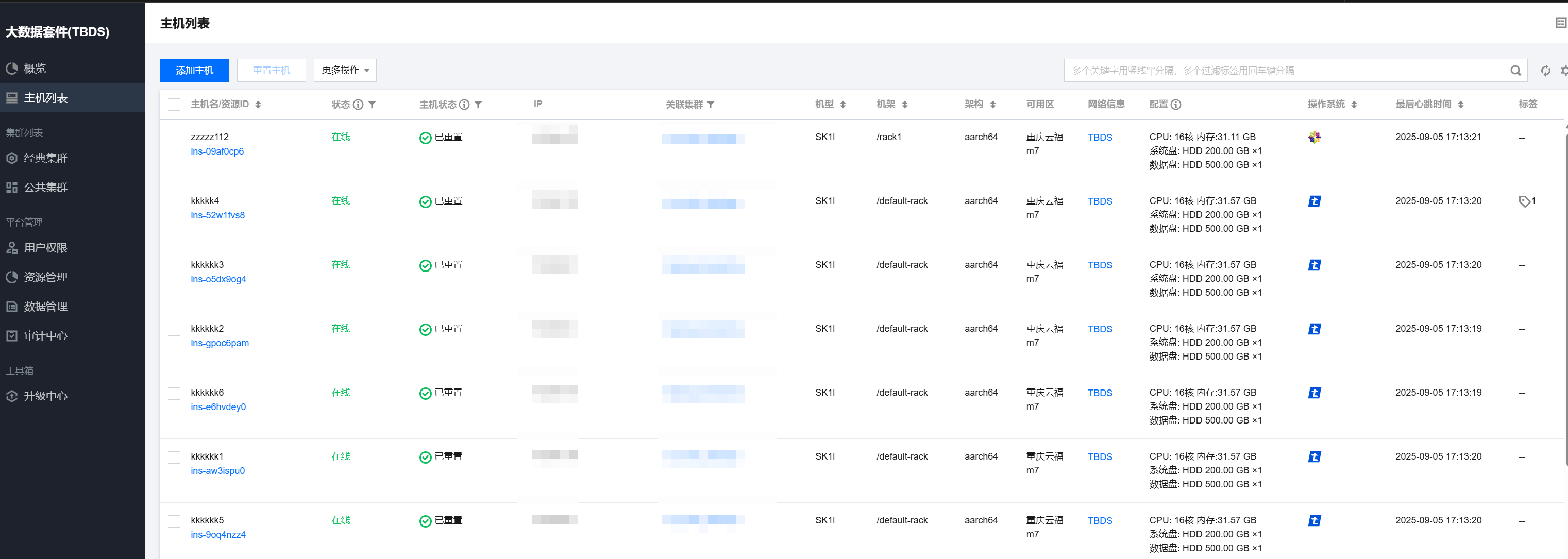Click the 添加主机 button
This screenshot has height=559, width=1568.
[x=194, y=71]
